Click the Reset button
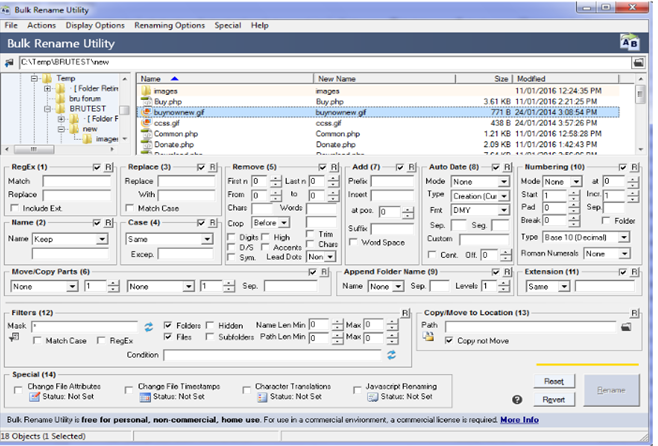This screenshot has width=658, height=446. tap(553, 381)
